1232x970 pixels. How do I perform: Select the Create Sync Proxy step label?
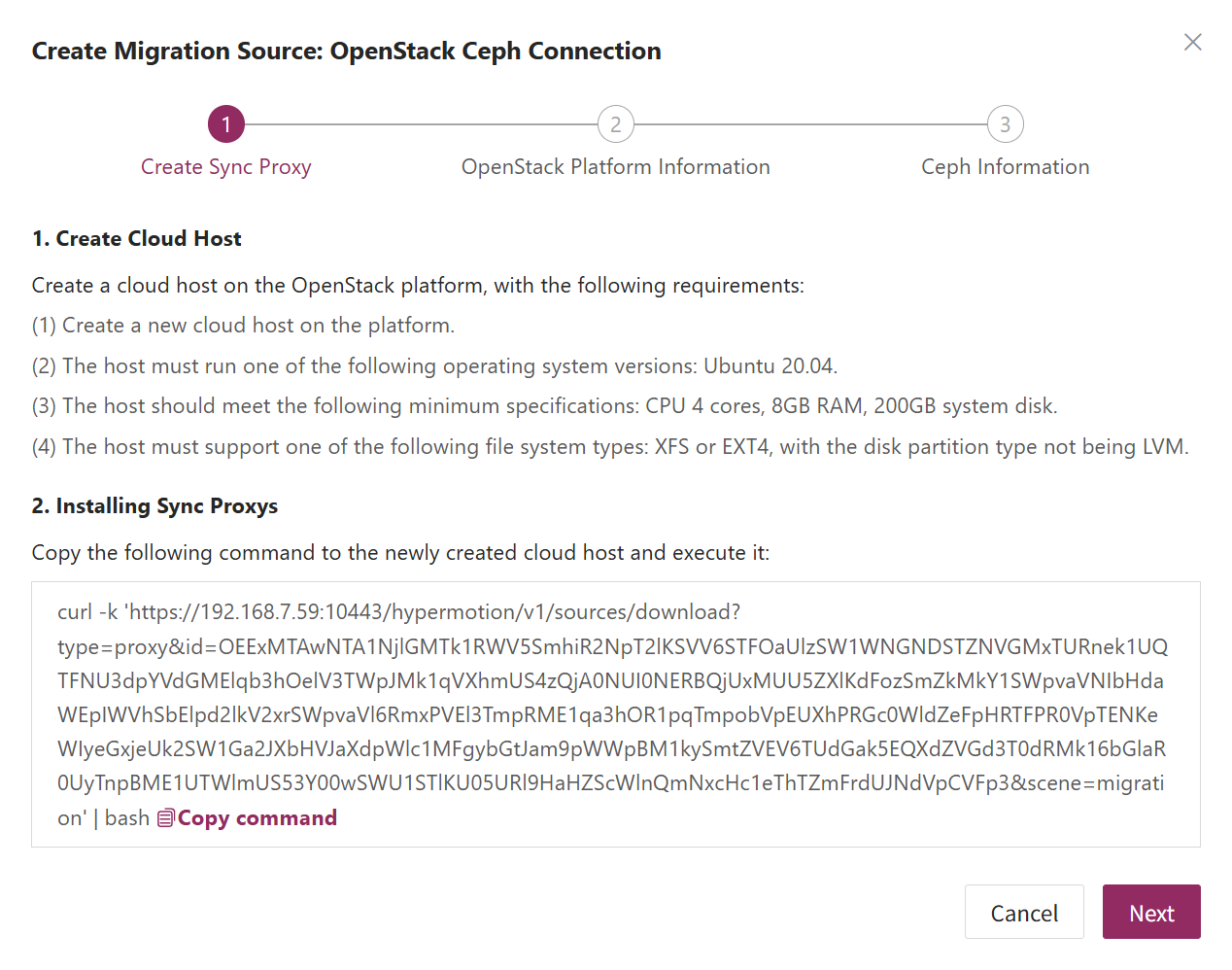[x=226, y=167]
